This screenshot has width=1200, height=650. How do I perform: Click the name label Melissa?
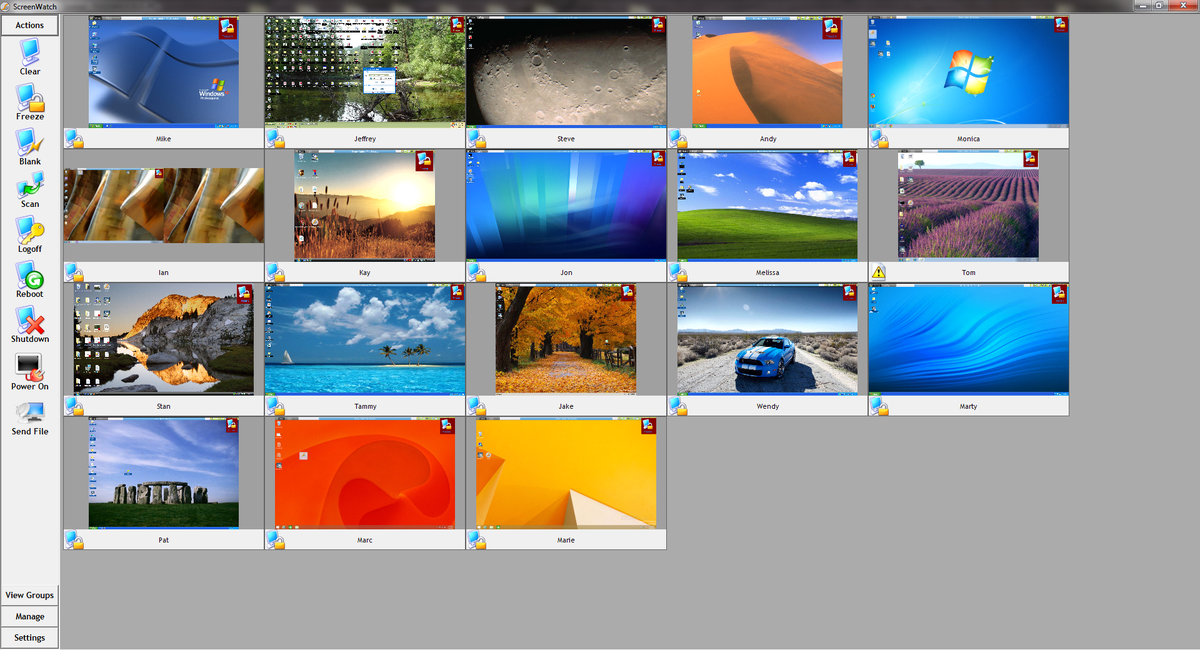[x=767, y=272]
